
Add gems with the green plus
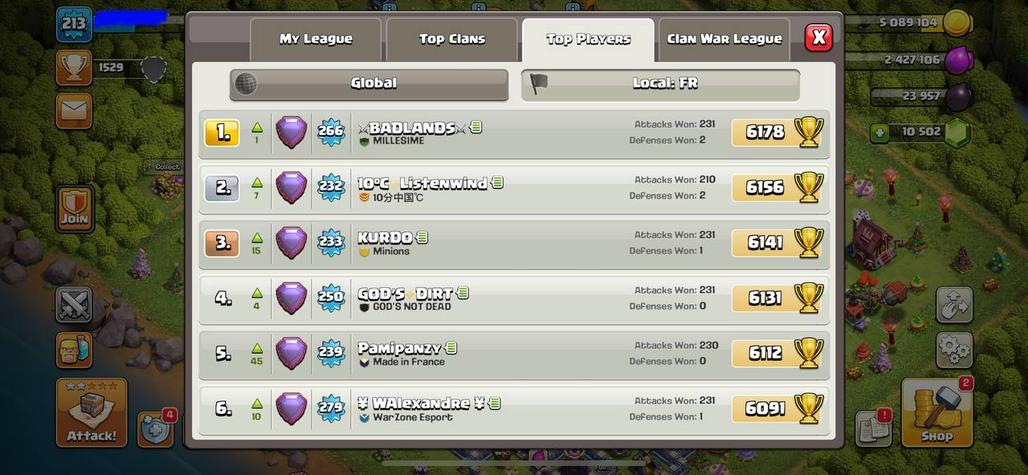click(x=879, y=133)
